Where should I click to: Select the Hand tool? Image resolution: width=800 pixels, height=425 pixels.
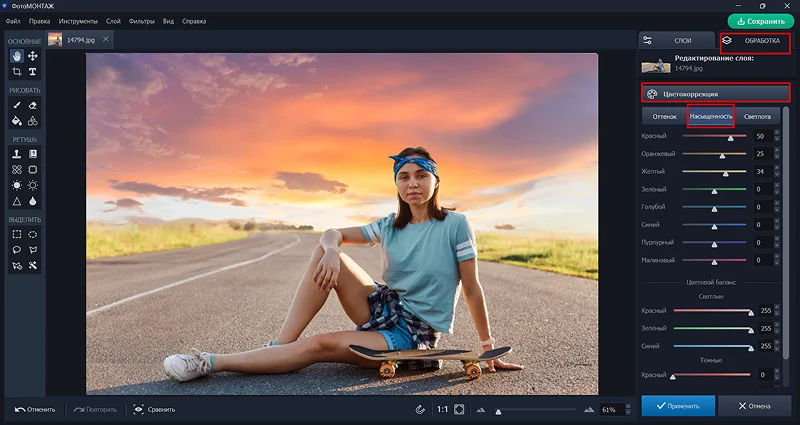click(x=17, y=56)
